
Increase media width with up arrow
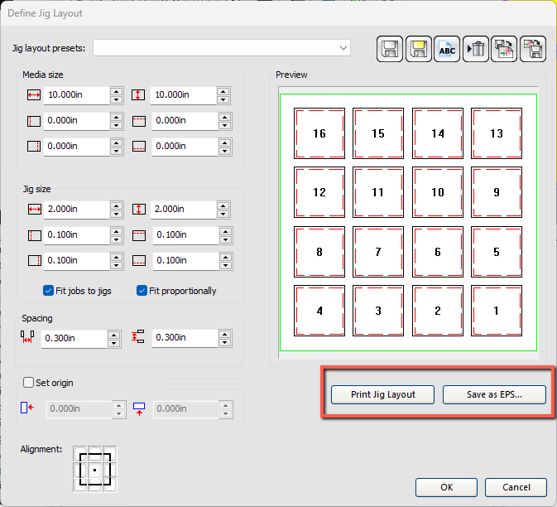[x=117, y=91]
